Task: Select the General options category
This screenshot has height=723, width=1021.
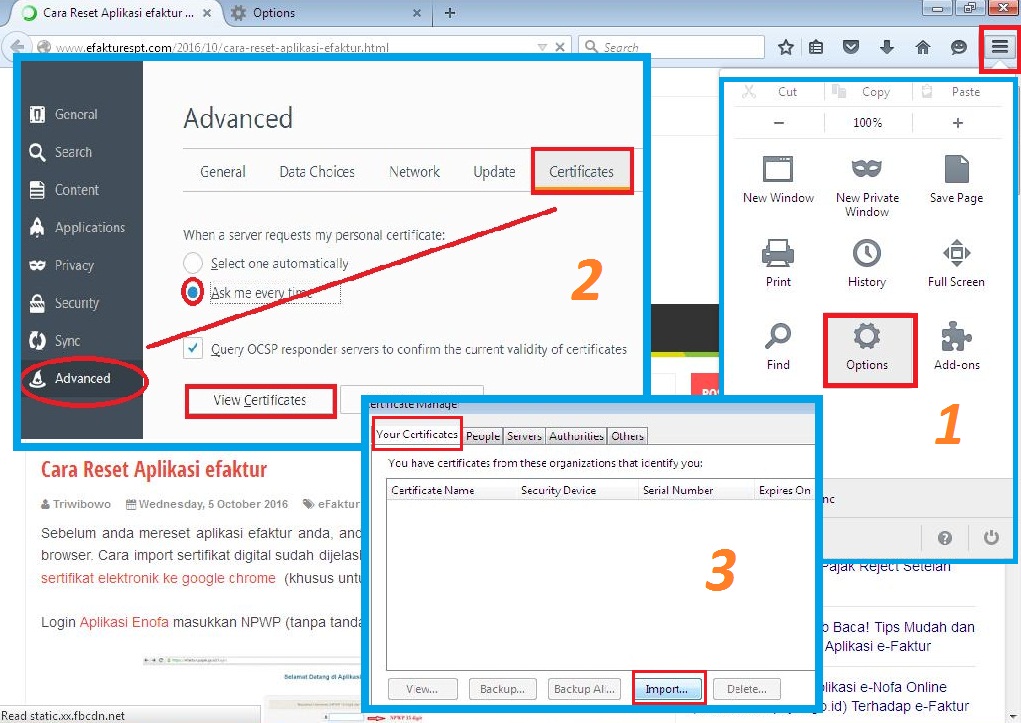Action: pos(81,114)
